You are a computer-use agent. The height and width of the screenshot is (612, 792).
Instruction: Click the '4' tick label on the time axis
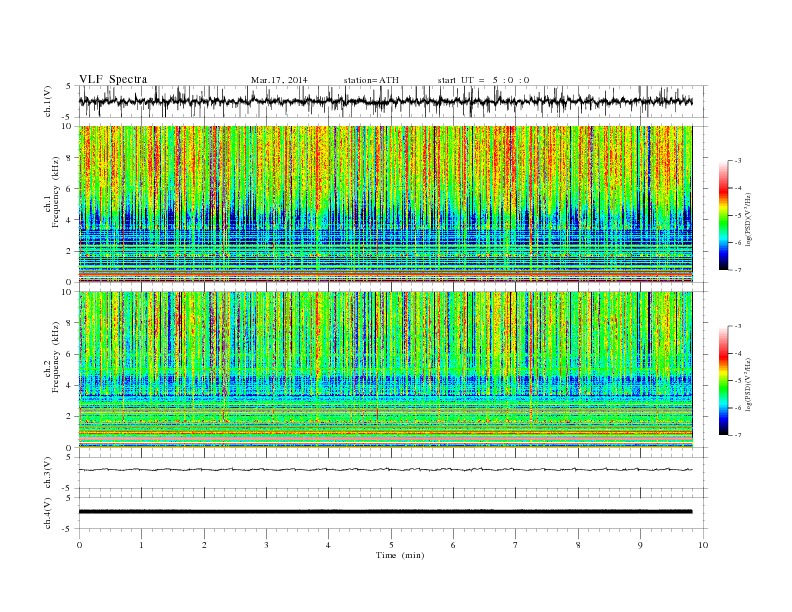point(329,545)
